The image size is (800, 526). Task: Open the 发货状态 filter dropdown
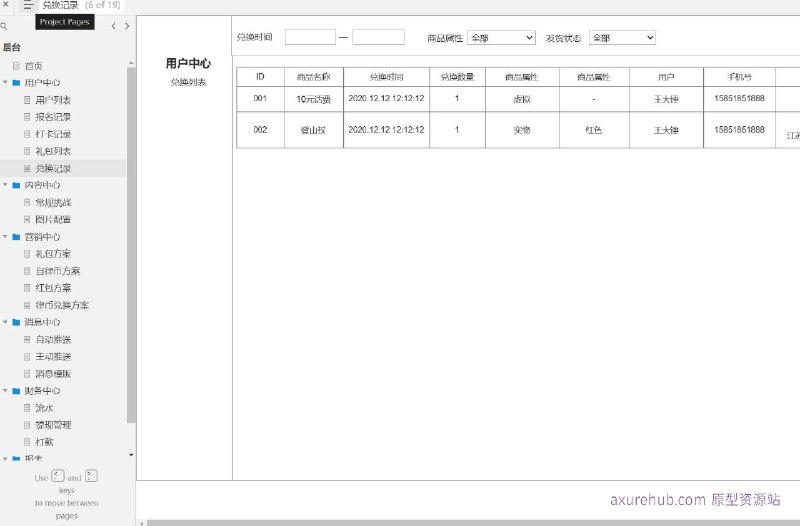[622, 38]
